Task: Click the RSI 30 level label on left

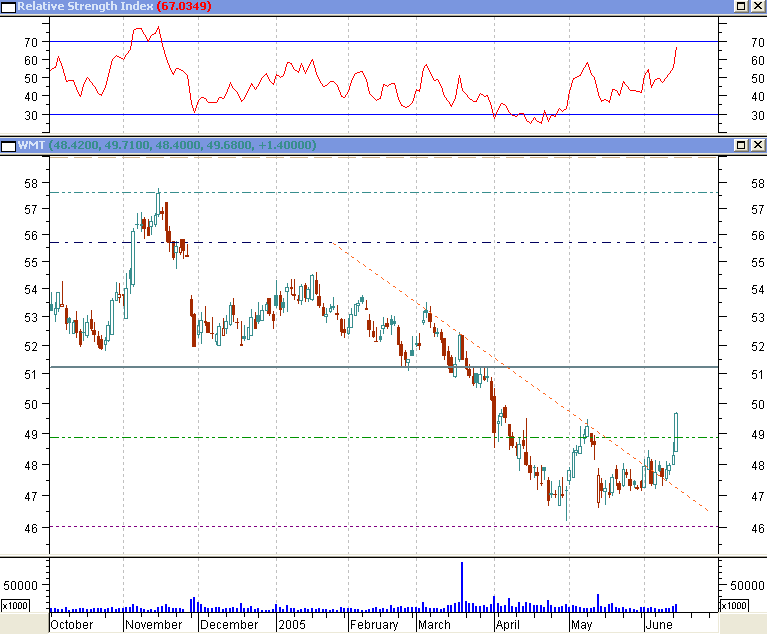Action: click(31, 115)
